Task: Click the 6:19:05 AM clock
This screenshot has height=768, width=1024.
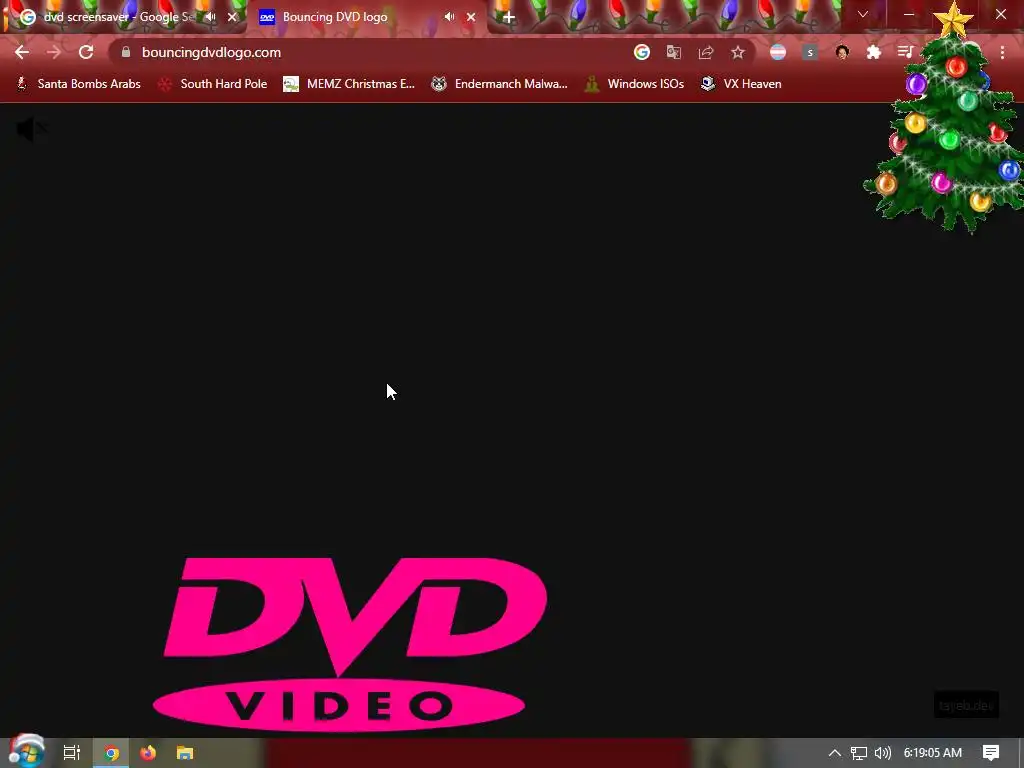Action: (933, 753)
